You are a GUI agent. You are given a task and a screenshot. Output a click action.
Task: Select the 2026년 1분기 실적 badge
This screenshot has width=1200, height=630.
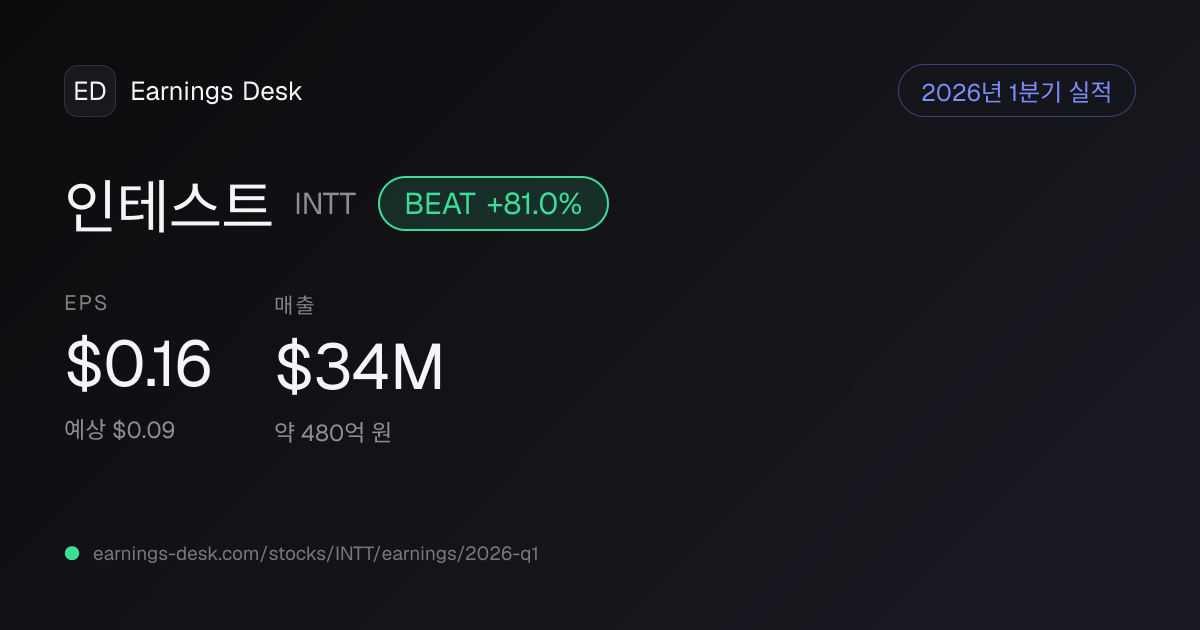tap(1017, 91)
